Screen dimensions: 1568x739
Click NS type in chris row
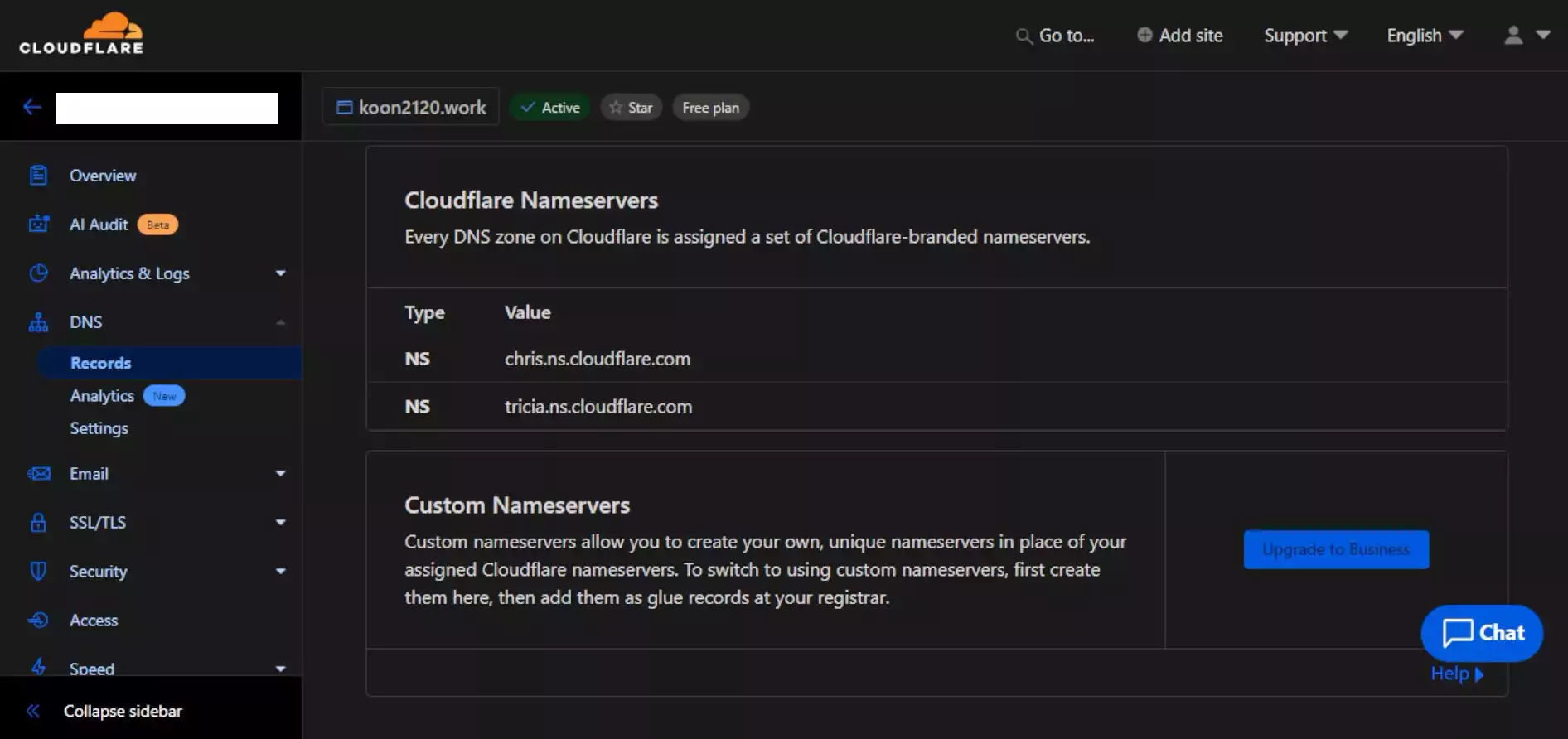[417, 359]
